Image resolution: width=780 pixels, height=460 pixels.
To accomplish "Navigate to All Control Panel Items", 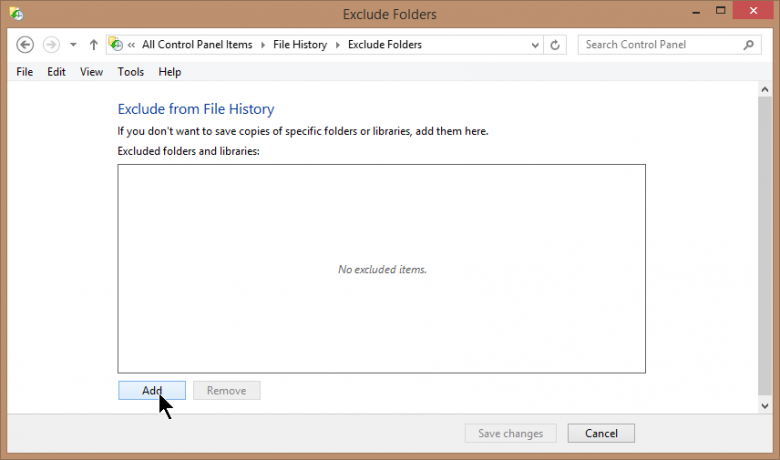I will [197, 45].
